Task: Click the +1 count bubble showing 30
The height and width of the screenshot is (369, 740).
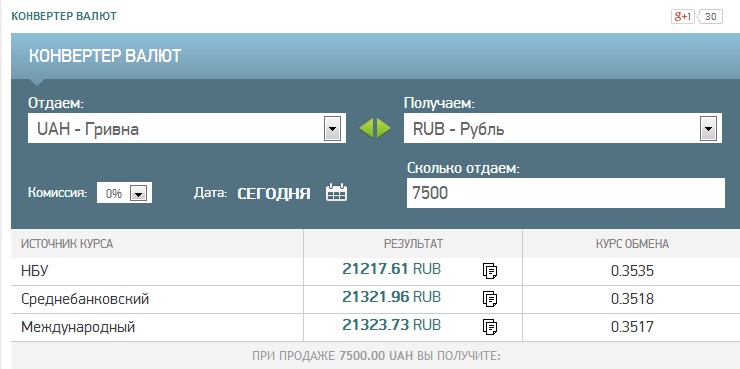Action: point(710,17)
